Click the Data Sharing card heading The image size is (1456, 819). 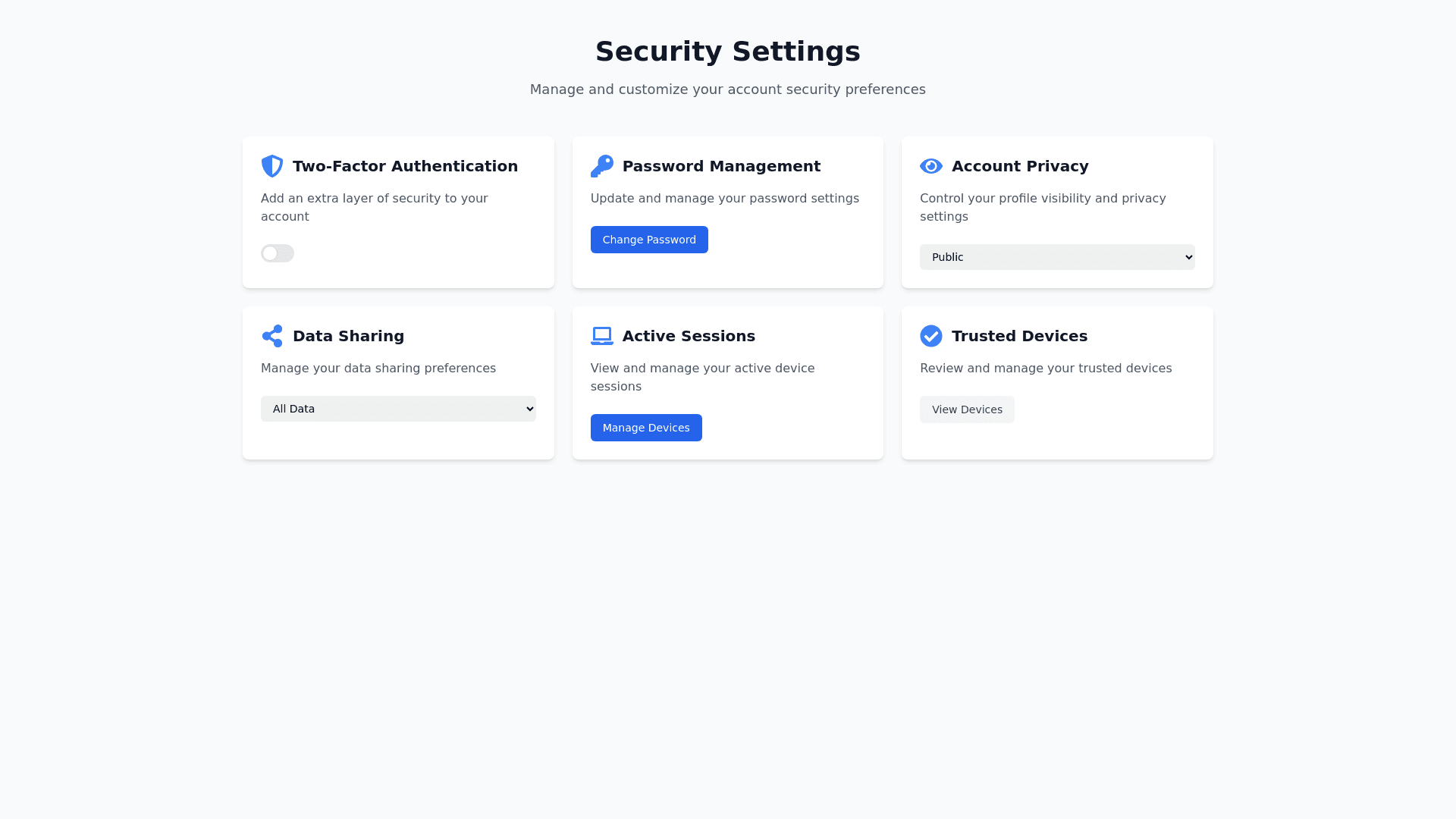coord(348,336)
